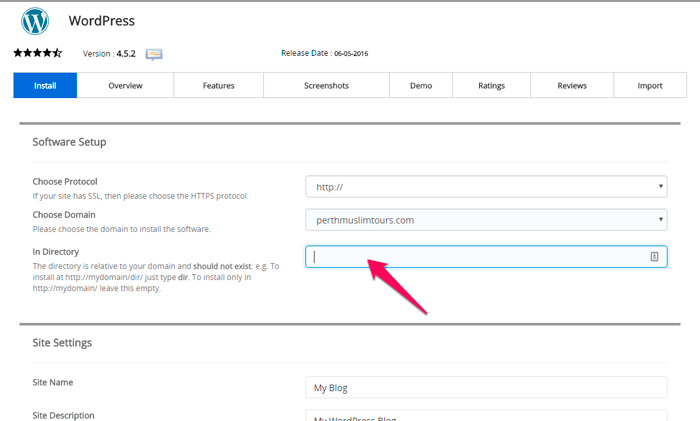Select the Import tab
The height and width of the screenshot is (421, 700).
point(650,86)
